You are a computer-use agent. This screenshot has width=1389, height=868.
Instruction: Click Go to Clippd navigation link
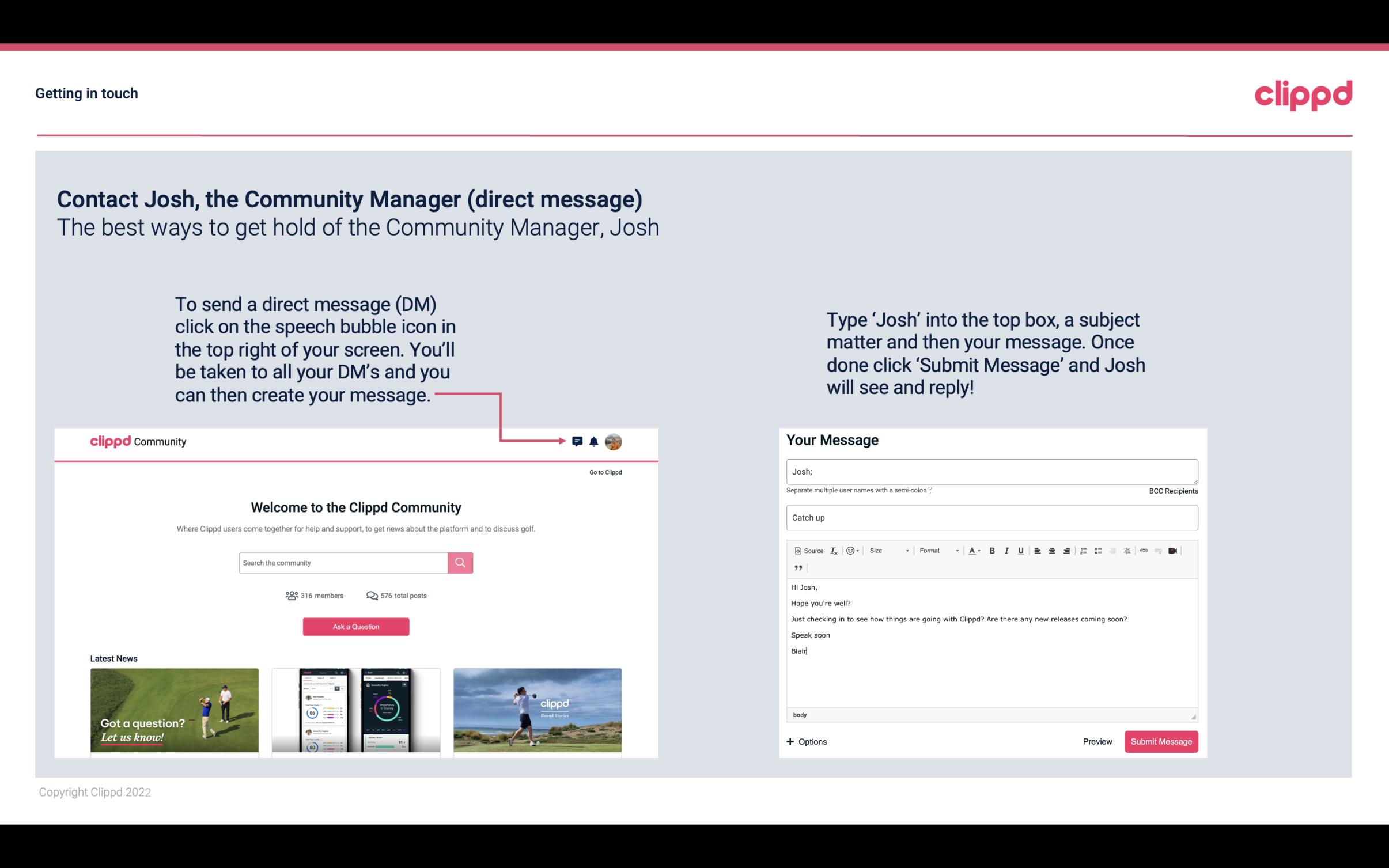click(x=605, y=472)
